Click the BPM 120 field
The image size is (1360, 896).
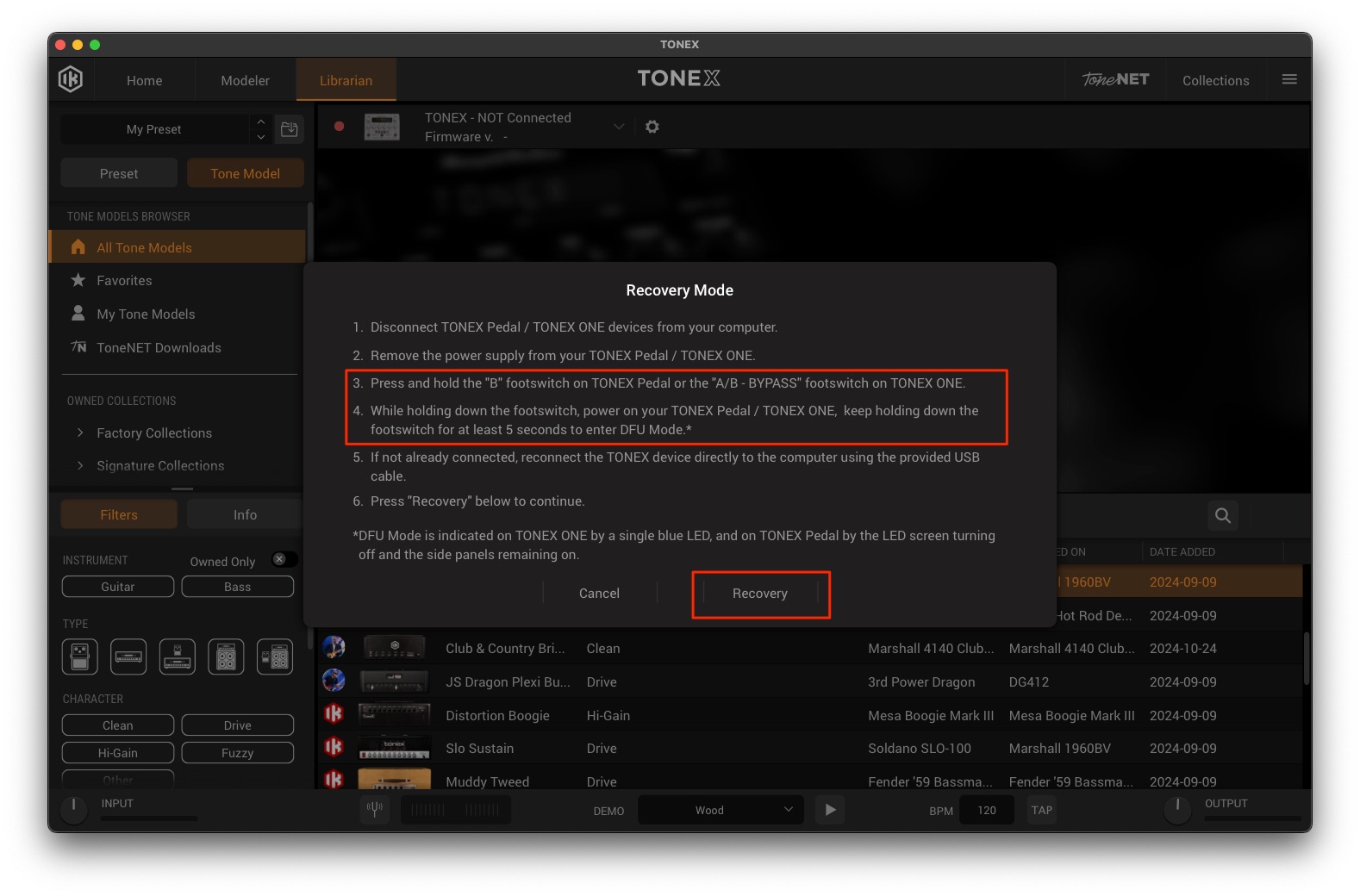(x=986, y=810)
